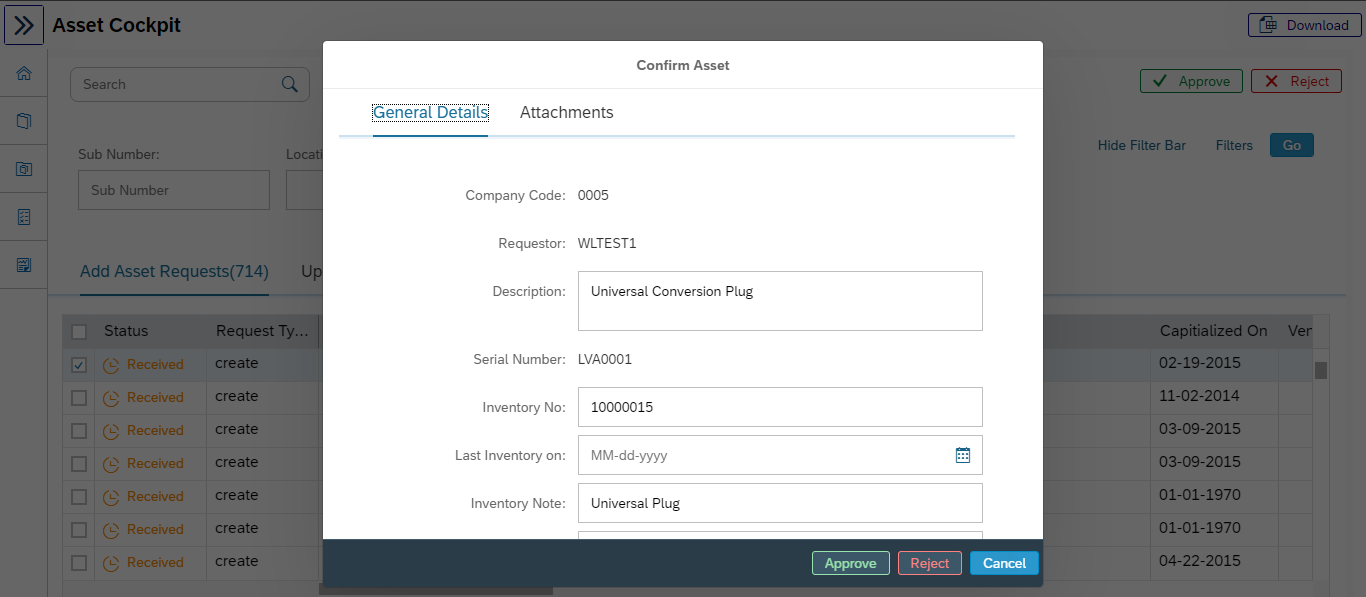Expand the side navigation with the double-chevron button
The width and height of the screenshot is (1366, 597).
point(24,25)
